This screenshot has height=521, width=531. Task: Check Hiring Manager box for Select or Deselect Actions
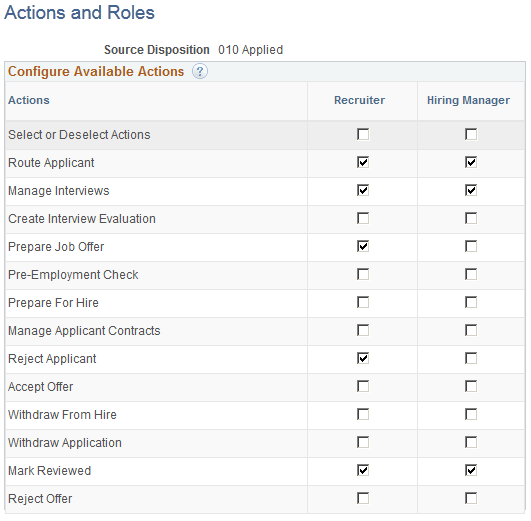pyautogui.click(x=471, y=134)
